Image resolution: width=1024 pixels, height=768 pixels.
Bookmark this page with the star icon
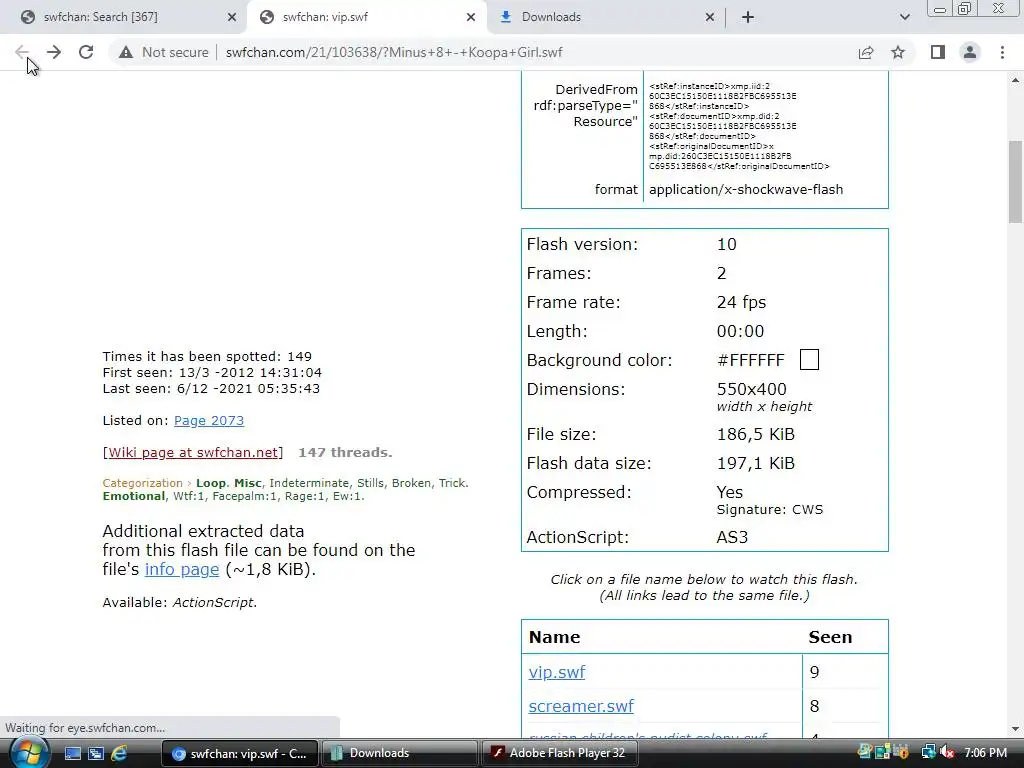(898, 52)
